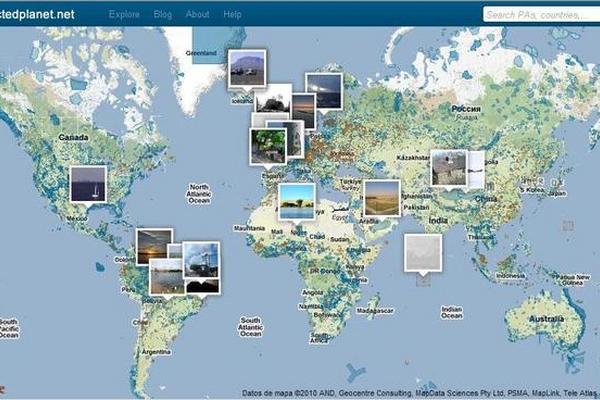This screenshot has width=600, height=400.
Task: Open the mountain photo marker over Iceland
Action: pos(246,68)
